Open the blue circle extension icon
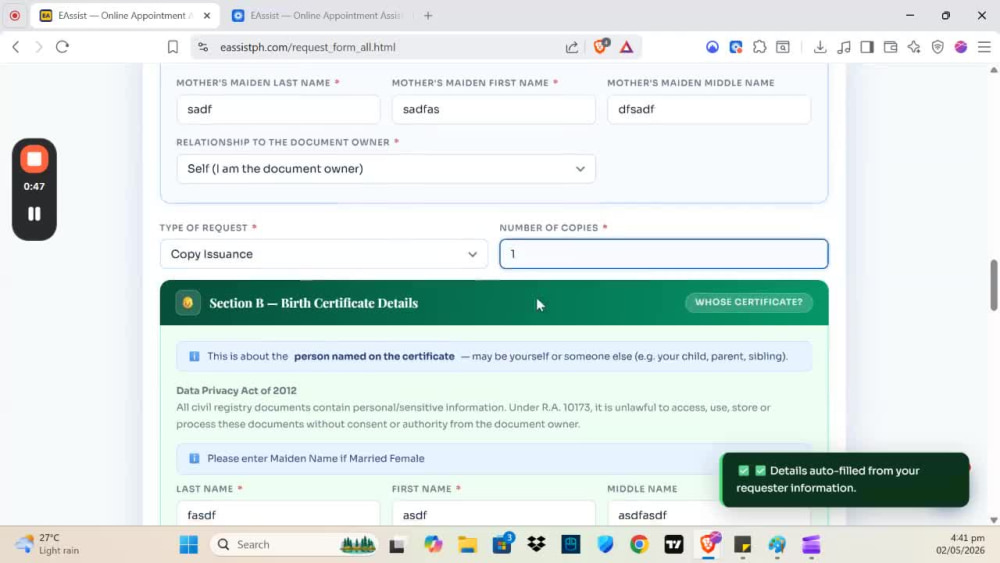Viewport: 1000px width, 563px height. pos(712,47)
